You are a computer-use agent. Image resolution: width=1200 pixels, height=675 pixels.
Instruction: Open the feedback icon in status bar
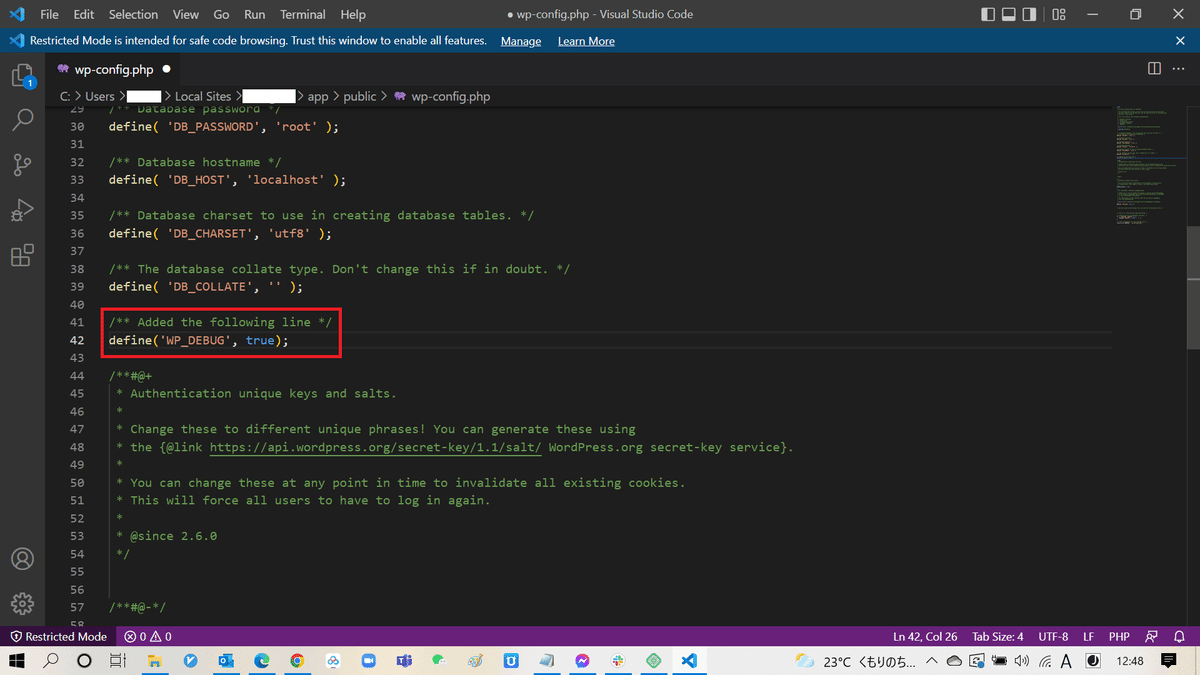click(1151, 636)
